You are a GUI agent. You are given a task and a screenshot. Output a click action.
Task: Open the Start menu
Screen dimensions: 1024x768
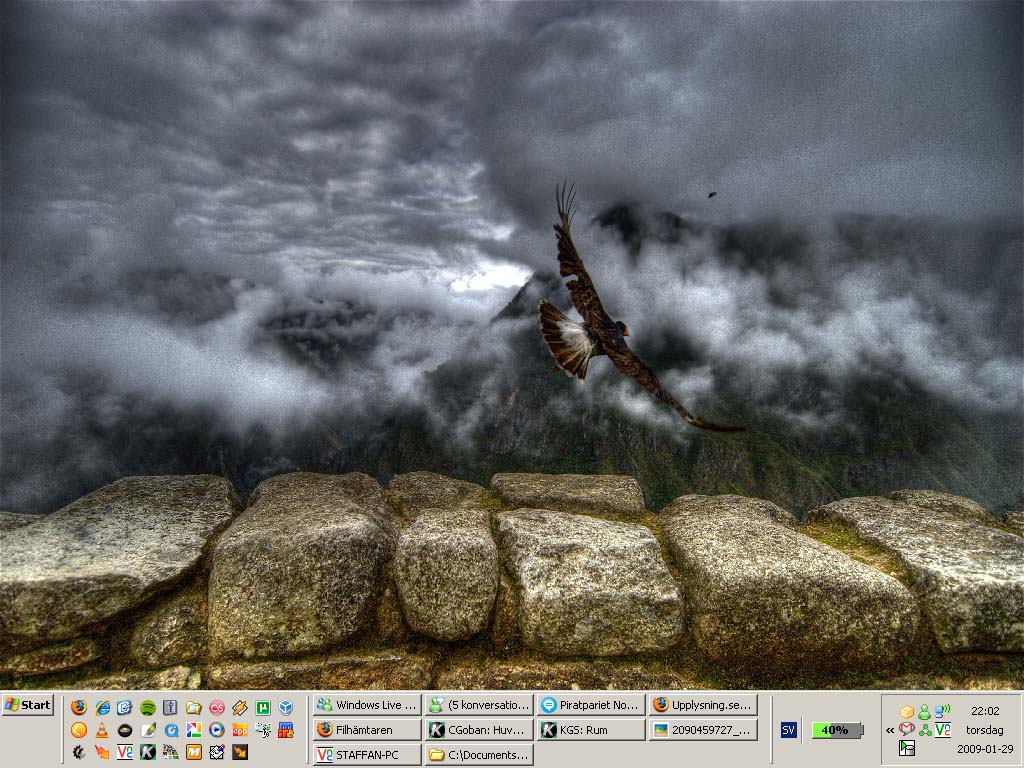coord(27,705)
